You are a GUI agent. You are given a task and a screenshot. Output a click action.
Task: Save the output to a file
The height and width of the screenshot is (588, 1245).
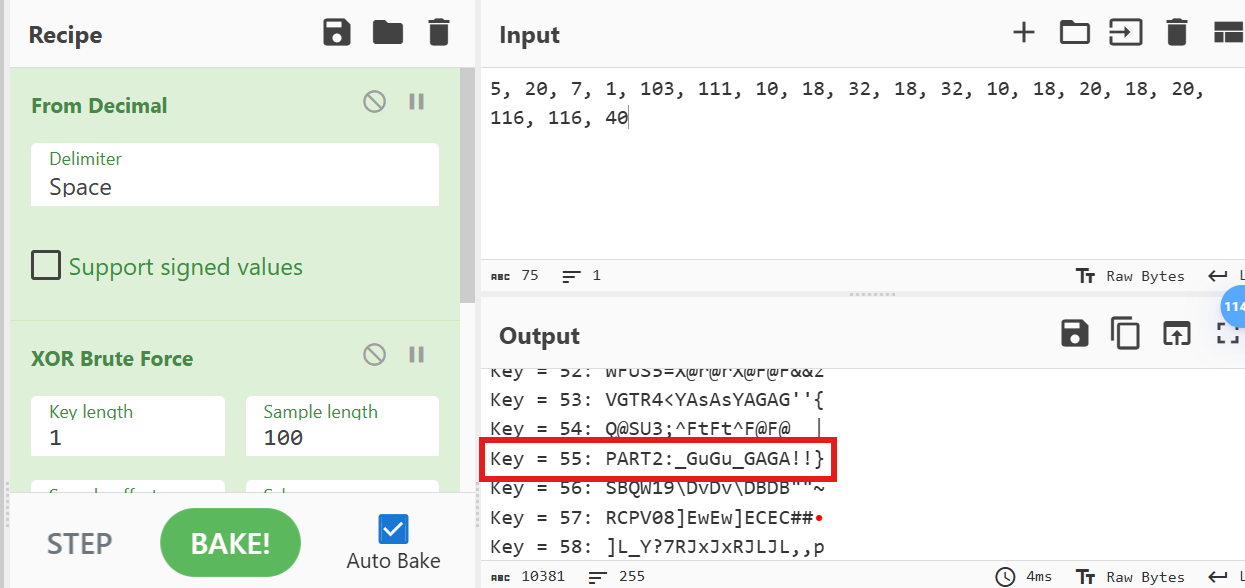pos(1075,334)
